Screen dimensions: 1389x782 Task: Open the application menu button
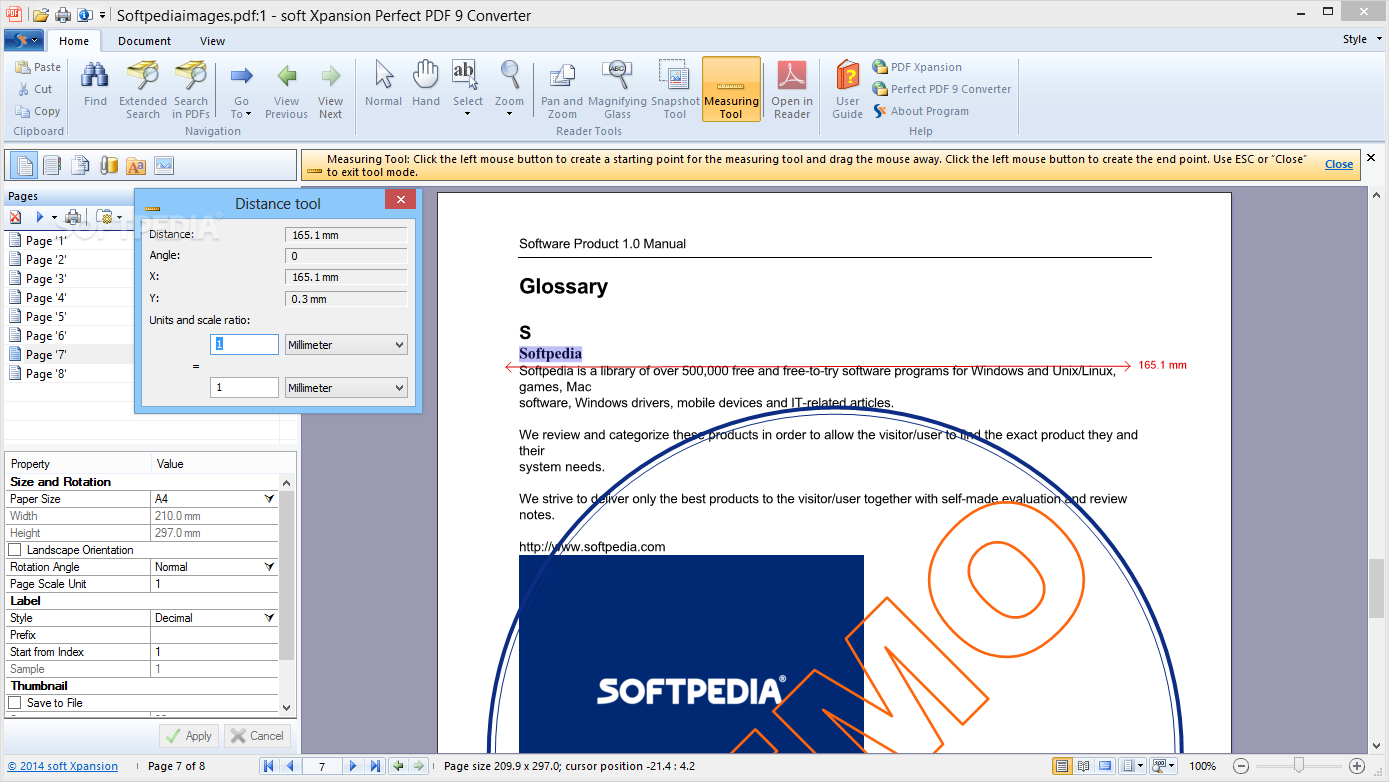click(23, 40)
